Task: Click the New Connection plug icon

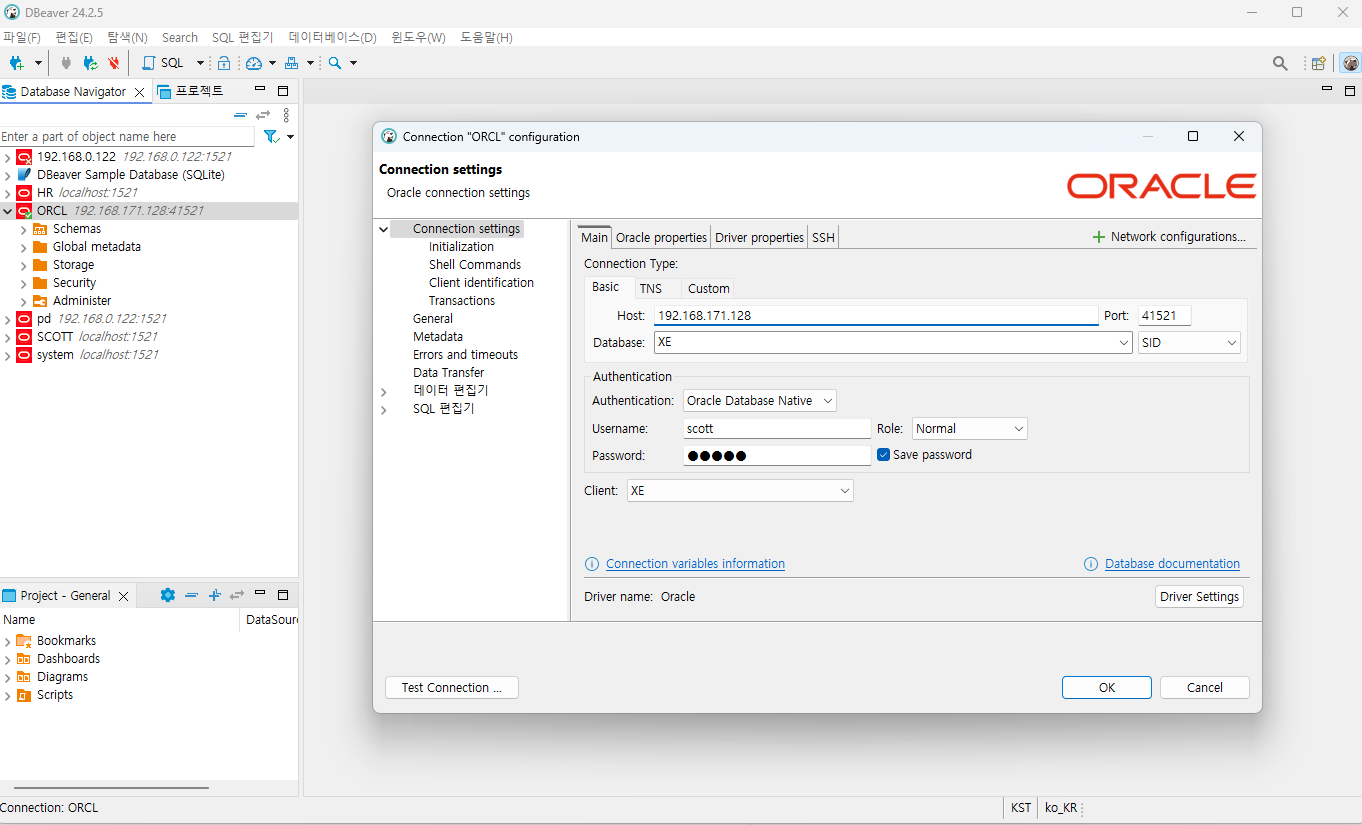Action: pyautogui.click(x=17, y=63)
